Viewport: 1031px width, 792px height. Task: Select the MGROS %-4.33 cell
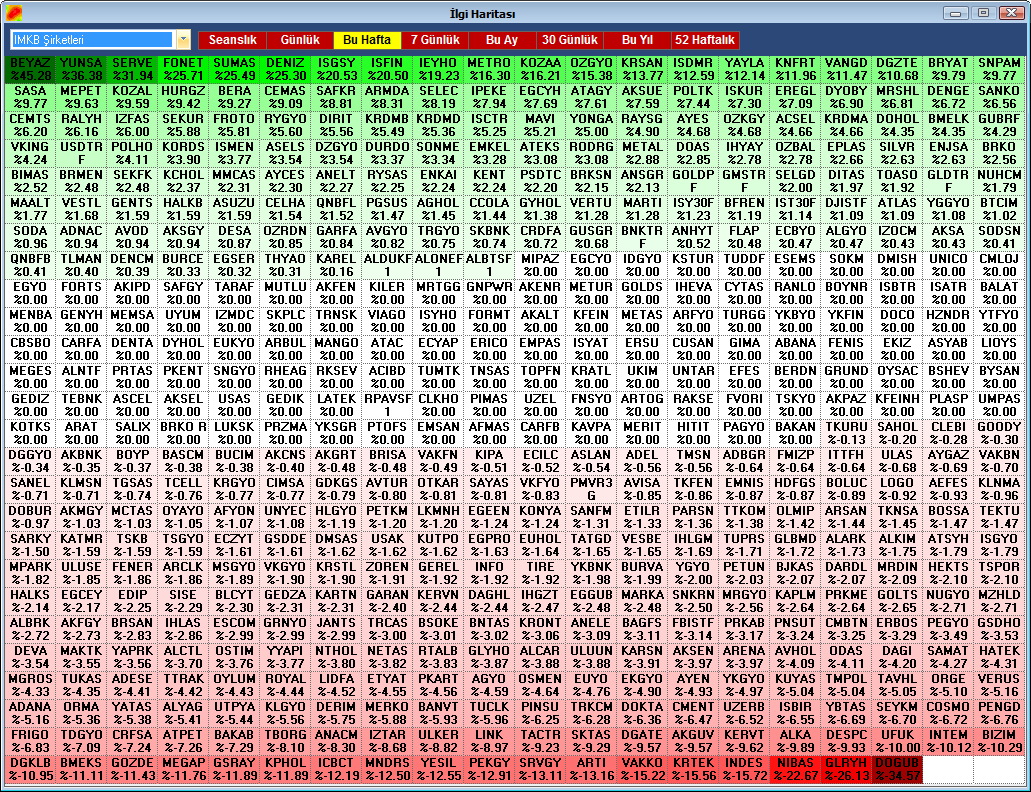click(x=30, y=685)
